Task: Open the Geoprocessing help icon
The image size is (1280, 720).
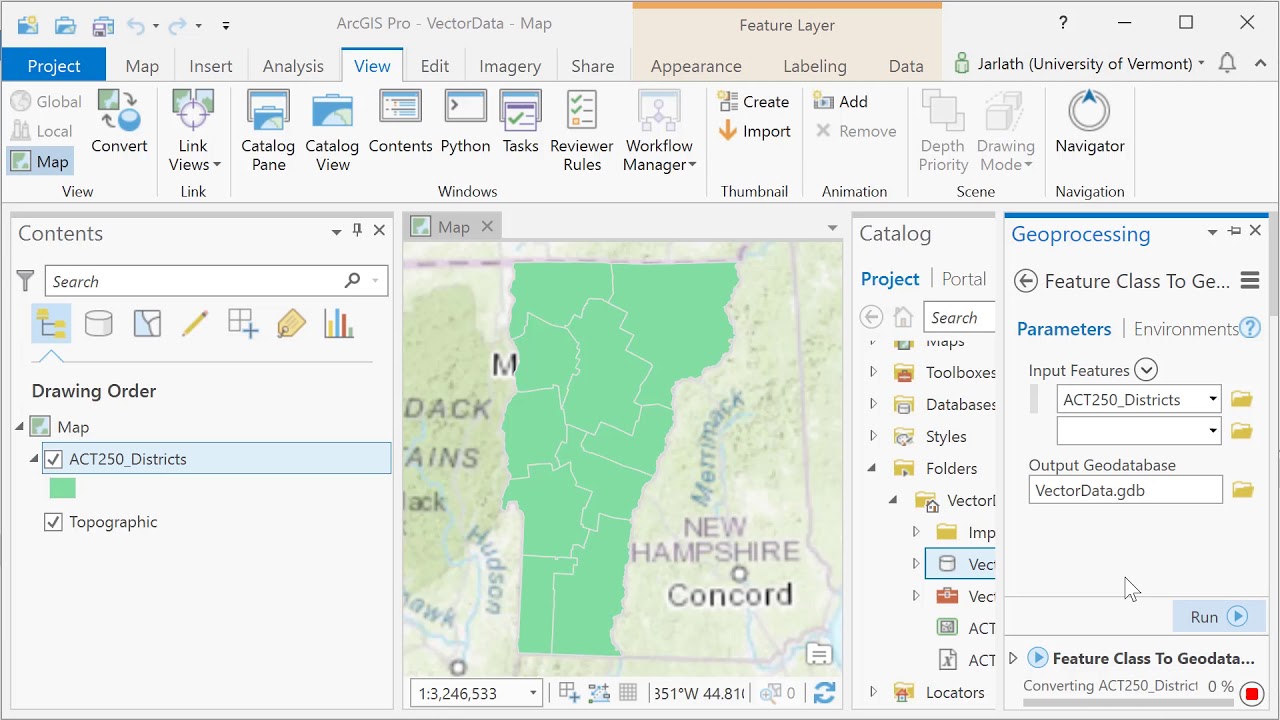Action: [1250, 328]
